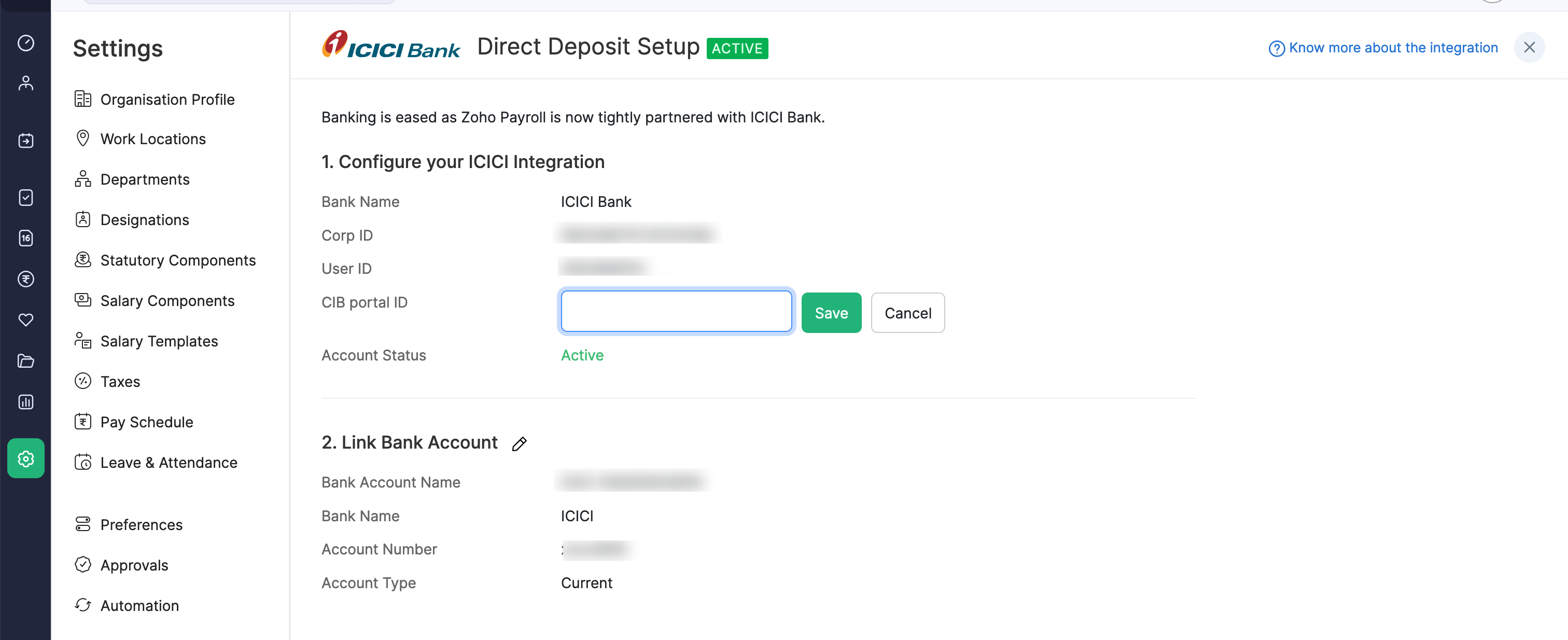Click inside the CIB portal ID field
This screenshot has height=640, width=1568.
click(676, 311)
